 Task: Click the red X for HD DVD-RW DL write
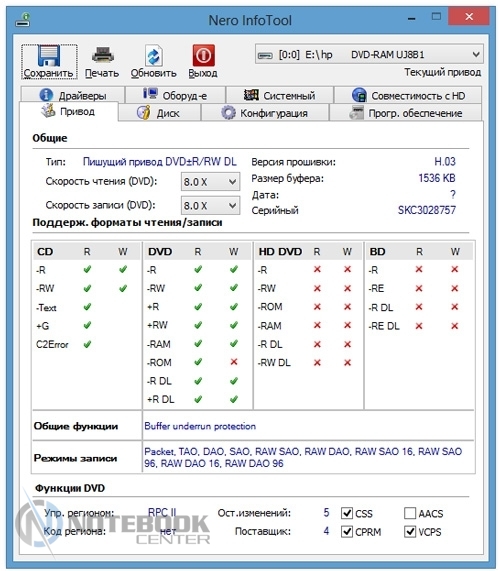(347, 363)
